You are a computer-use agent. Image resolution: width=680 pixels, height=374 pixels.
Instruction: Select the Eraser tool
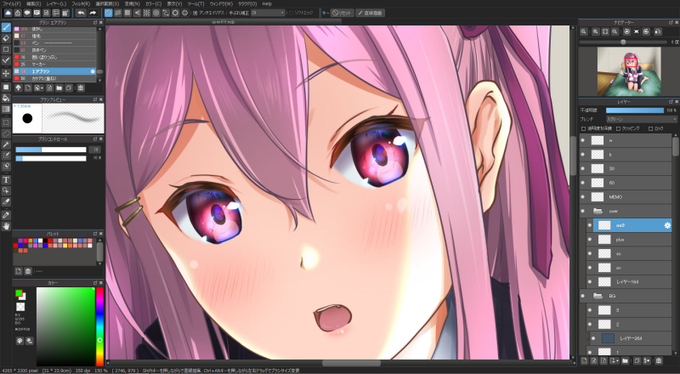tap(6, 38)
